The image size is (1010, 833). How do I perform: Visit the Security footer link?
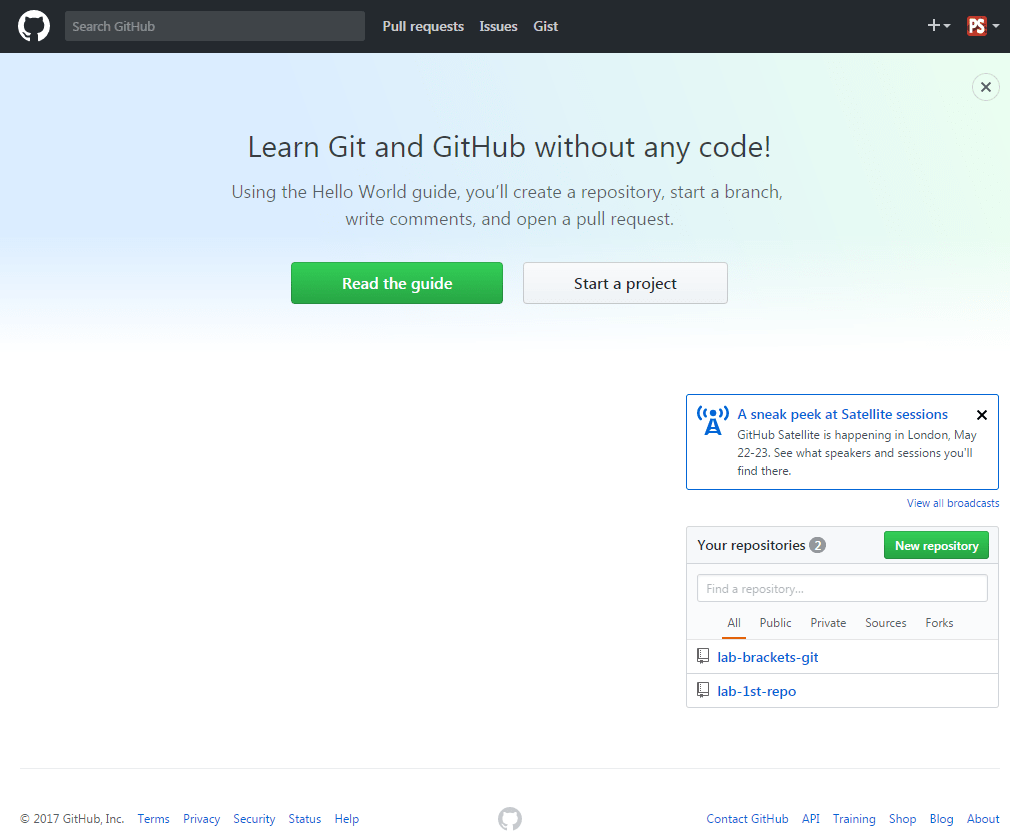(254, 819)
